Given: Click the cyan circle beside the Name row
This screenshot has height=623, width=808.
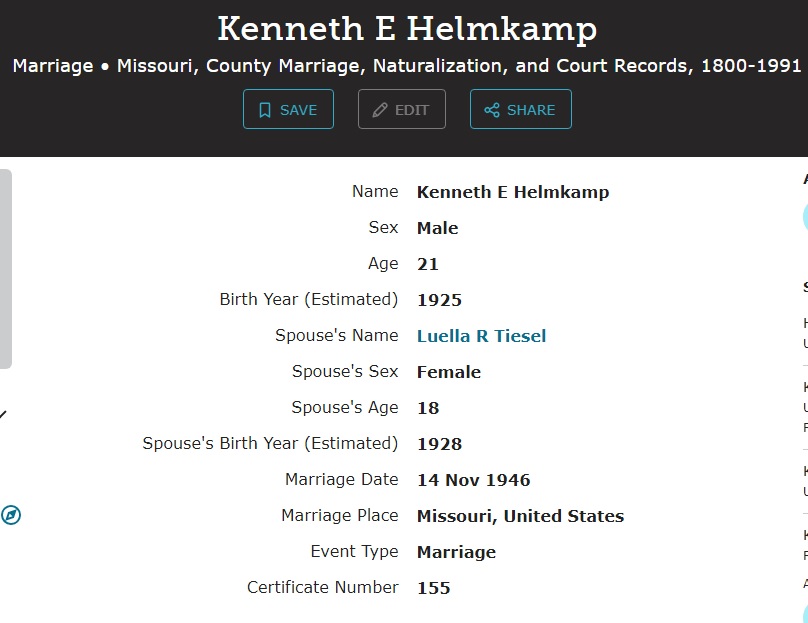Looking at the screenshot, I should (x=804, y=216).
